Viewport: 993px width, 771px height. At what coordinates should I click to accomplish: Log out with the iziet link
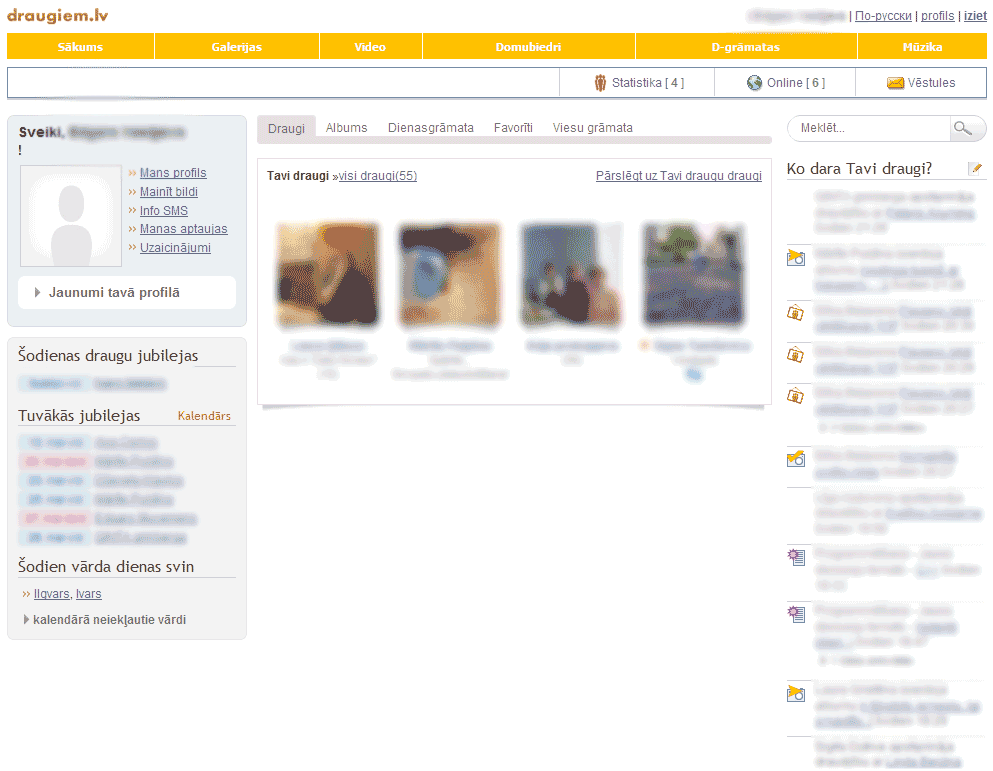(975, 16)
